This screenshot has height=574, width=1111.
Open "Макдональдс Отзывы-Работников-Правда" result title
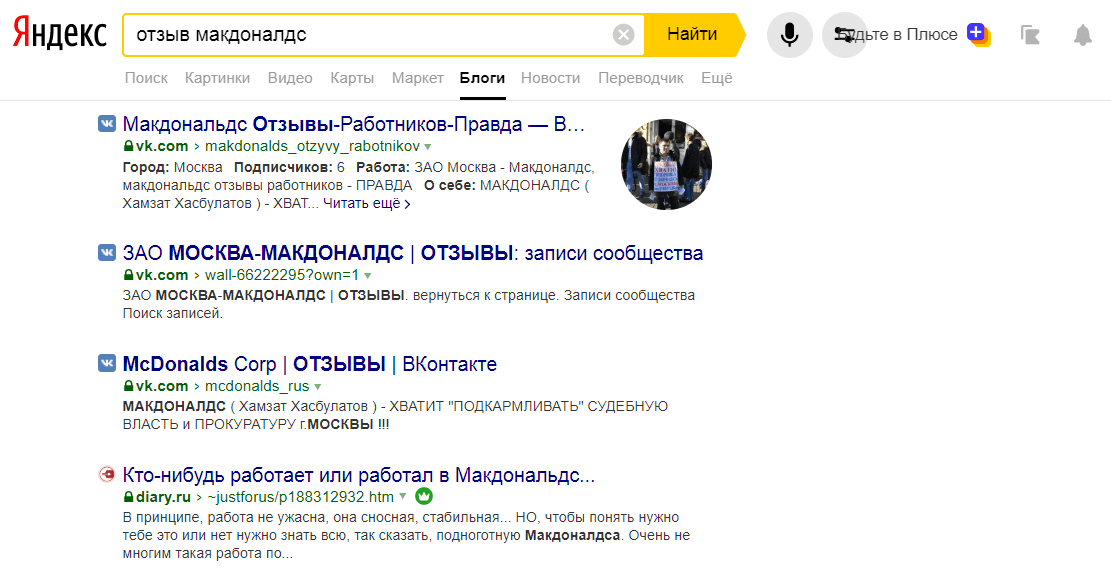[354, 124]
